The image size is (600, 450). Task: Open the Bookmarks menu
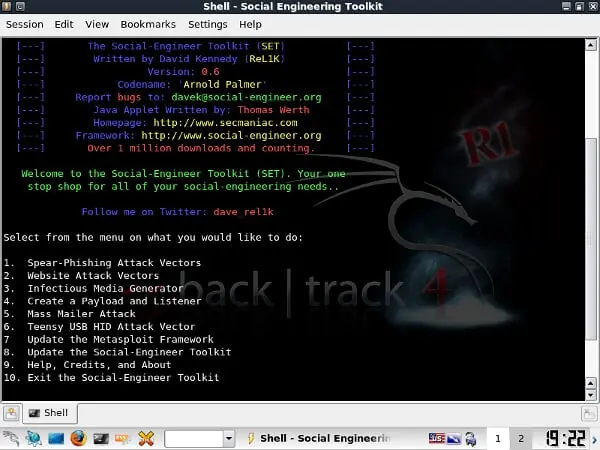point(148,24)
